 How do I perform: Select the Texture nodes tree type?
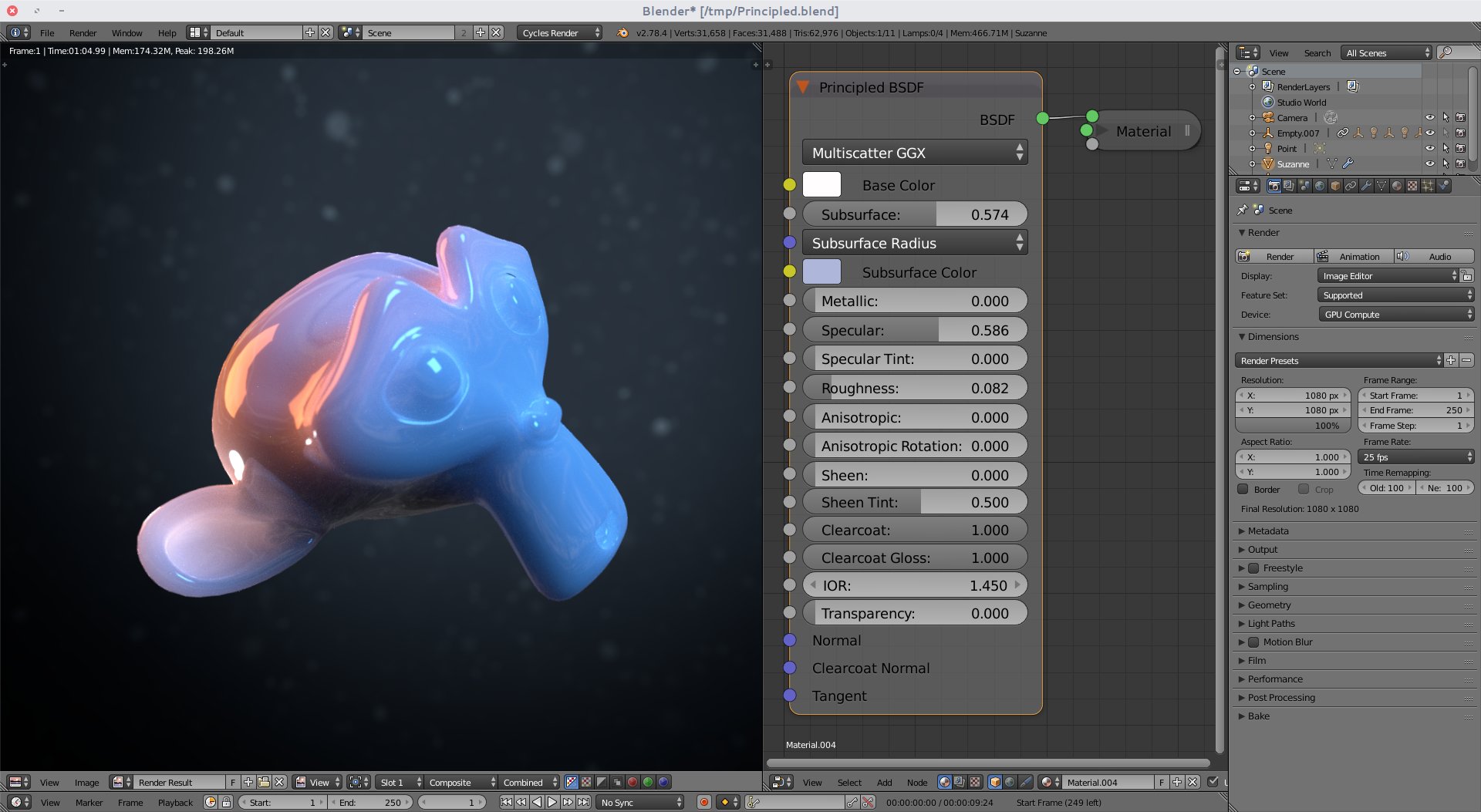tap(975, 782)
